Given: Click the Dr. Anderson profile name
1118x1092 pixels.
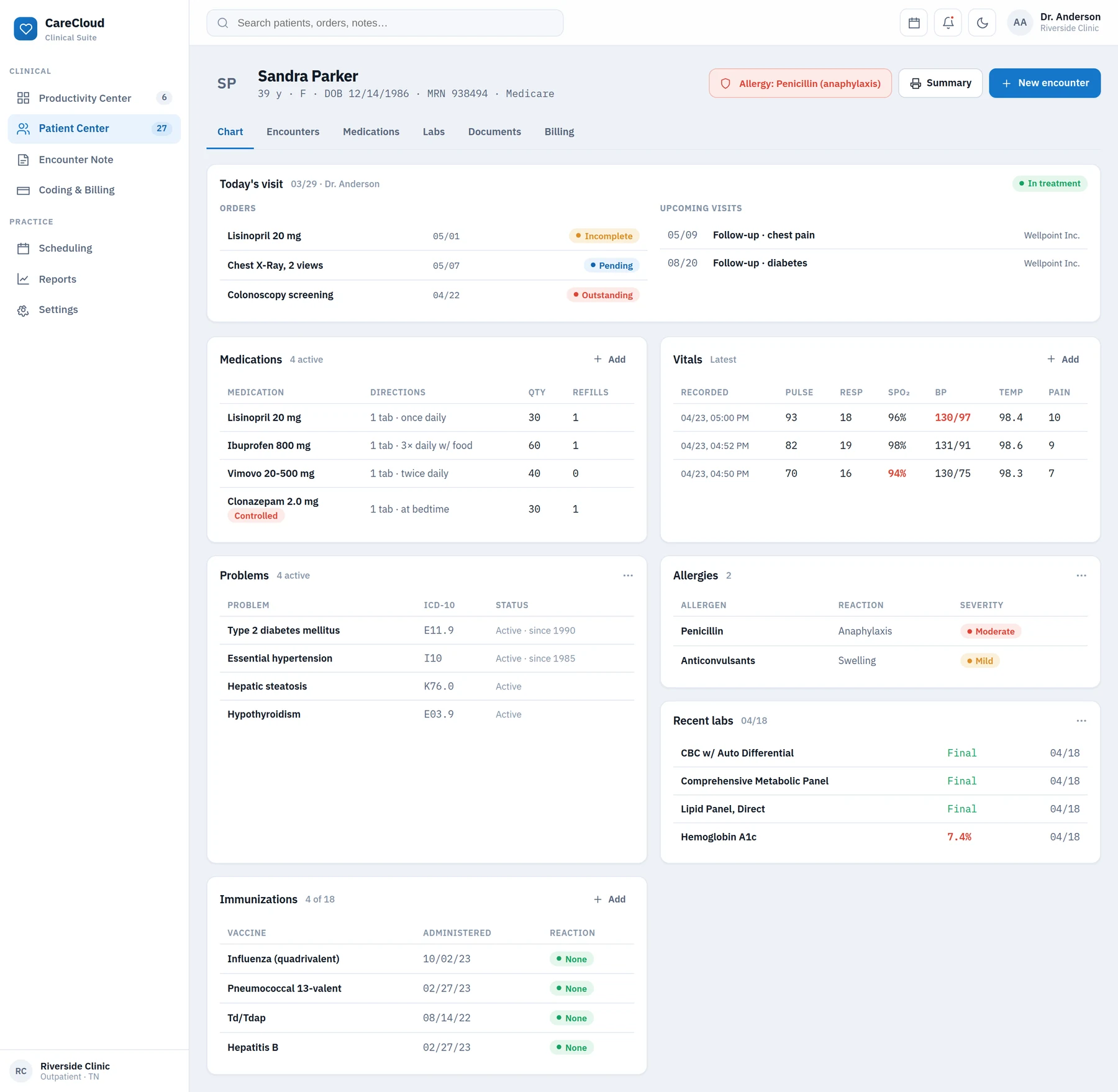Looking at the screenshot, I should point(1070,17).
